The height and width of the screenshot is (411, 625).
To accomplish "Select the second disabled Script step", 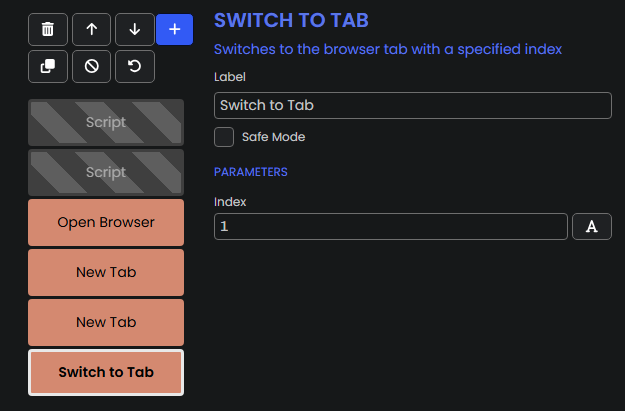I will pos(106,172).
